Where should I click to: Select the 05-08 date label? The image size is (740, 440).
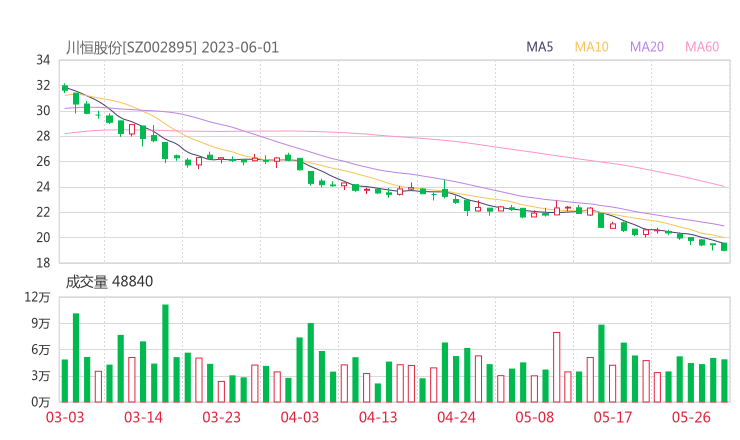[535, 417]
